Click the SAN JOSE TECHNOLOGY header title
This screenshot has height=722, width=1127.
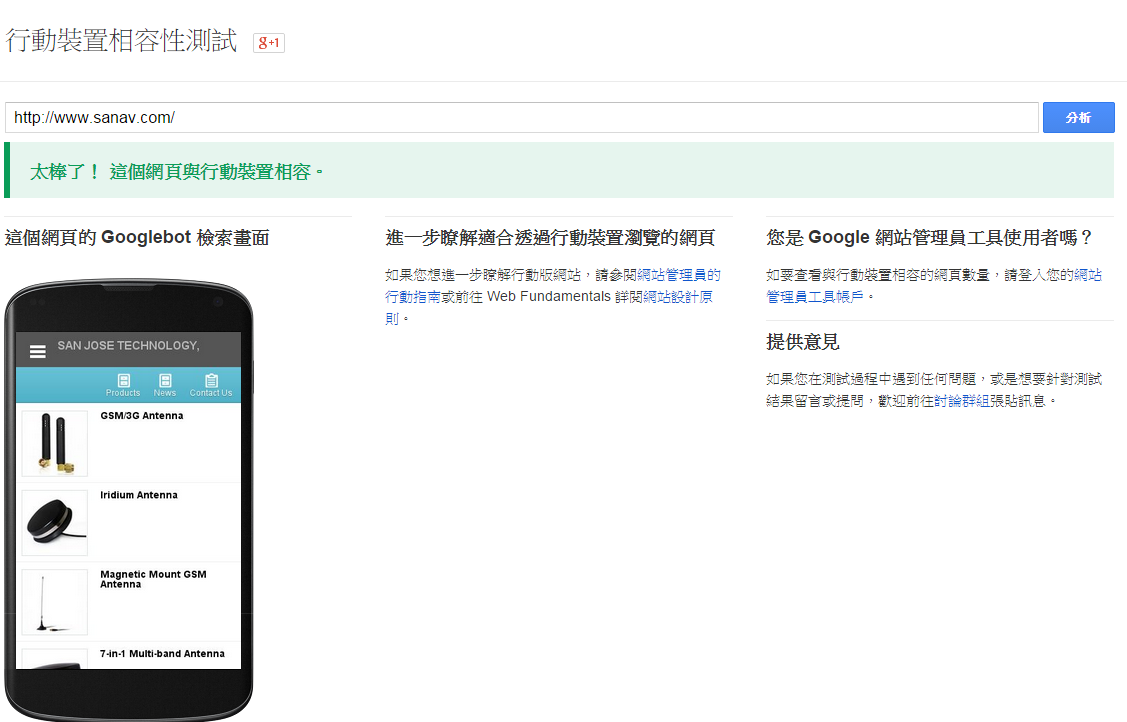(128, 346)
